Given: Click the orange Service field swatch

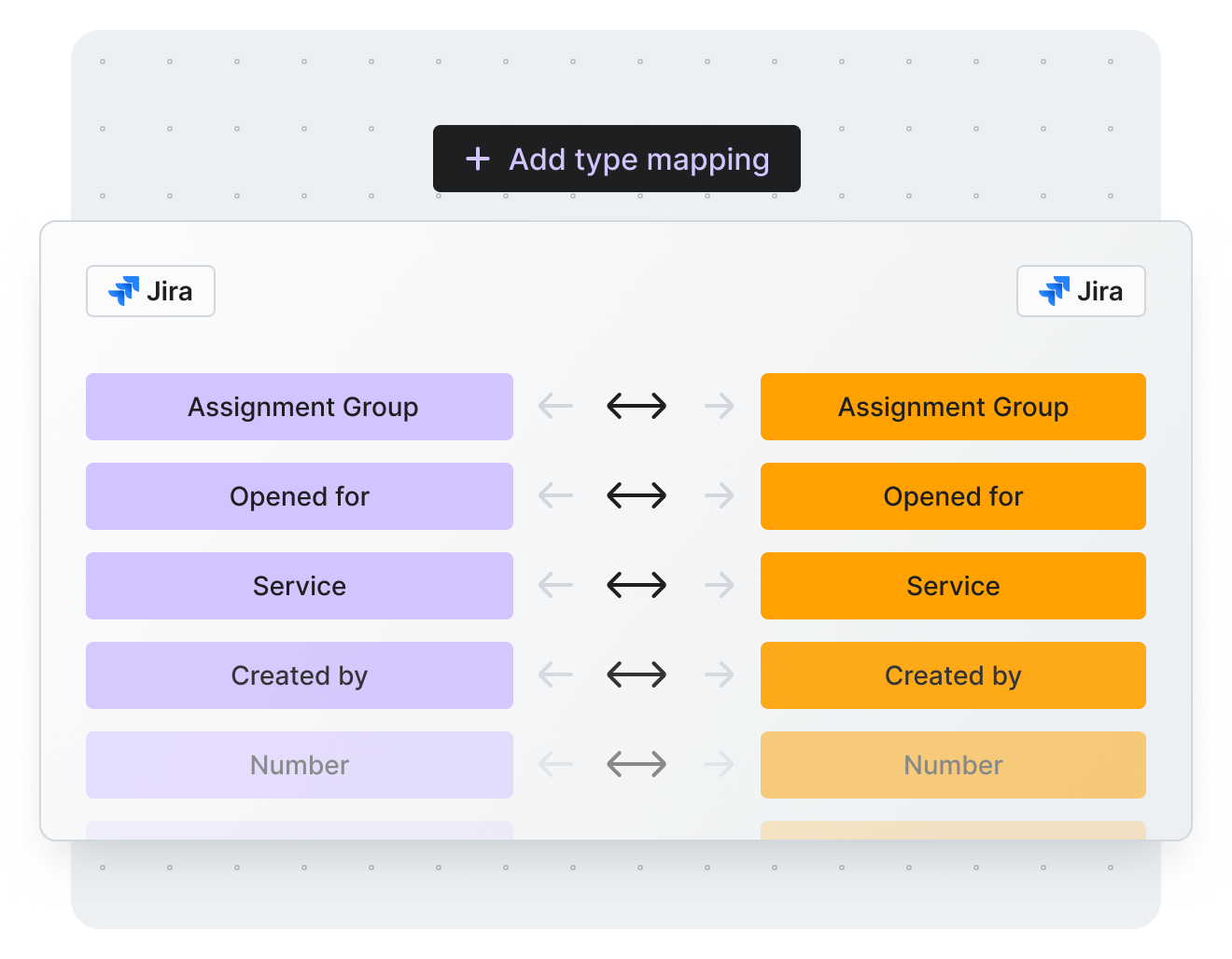Looking at the screenshot, I should tap(953, 586).
